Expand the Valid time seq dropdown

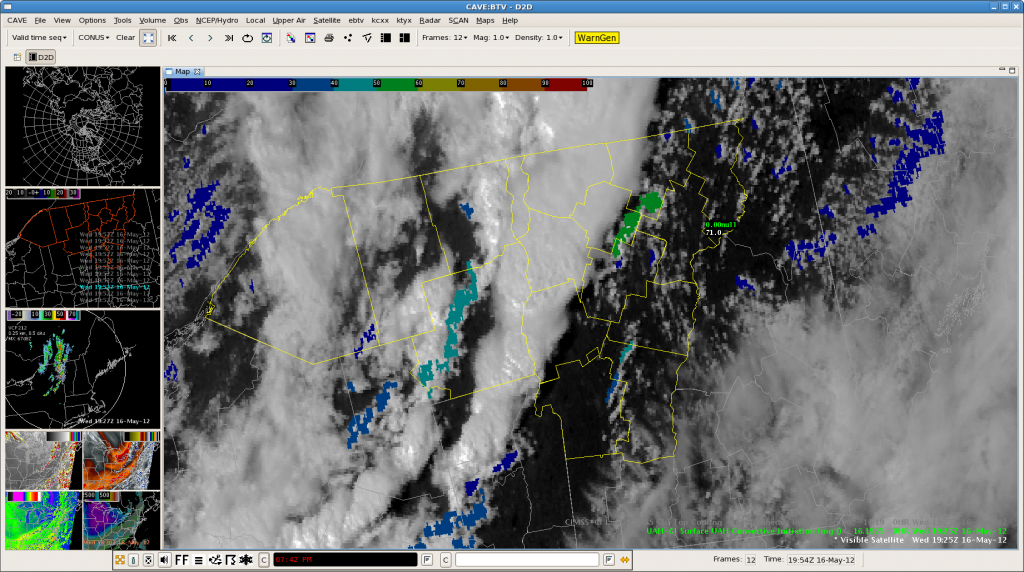40,38
